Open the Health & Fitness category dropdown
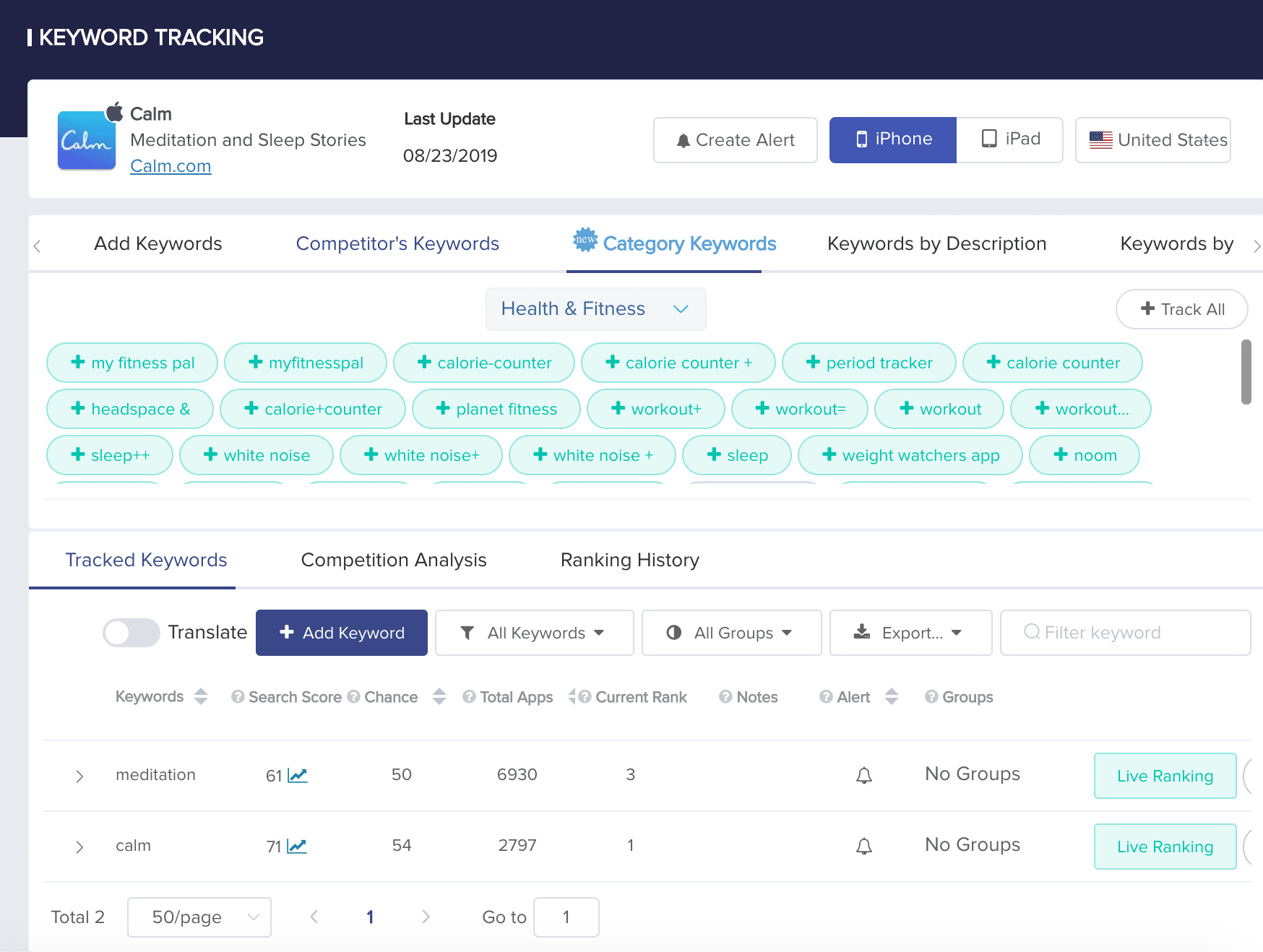The width and height of the screenshot is (1263, 952). coord(596,309)
